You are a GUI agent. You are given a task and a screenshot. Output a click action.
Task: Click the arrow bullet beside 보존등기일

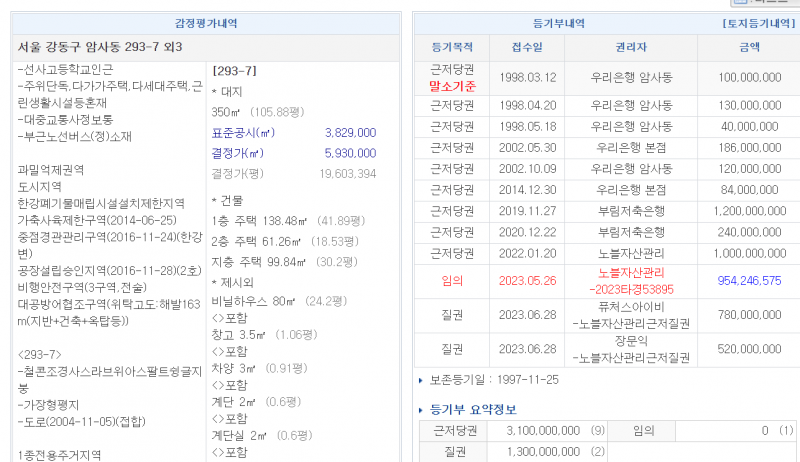420,381
